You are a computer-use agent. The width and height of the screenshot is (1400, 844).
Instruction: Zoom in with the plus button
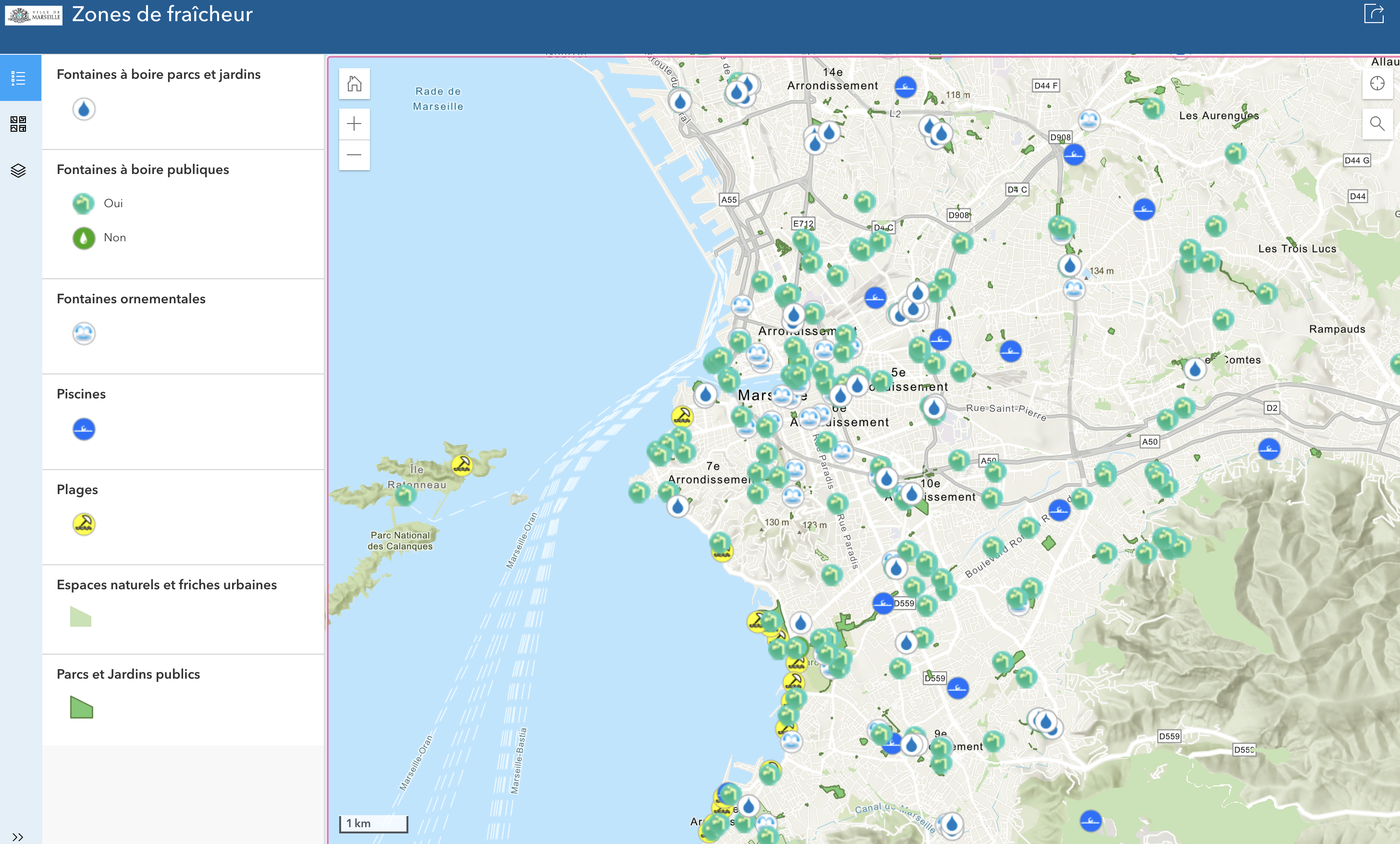tap(354, 124)
